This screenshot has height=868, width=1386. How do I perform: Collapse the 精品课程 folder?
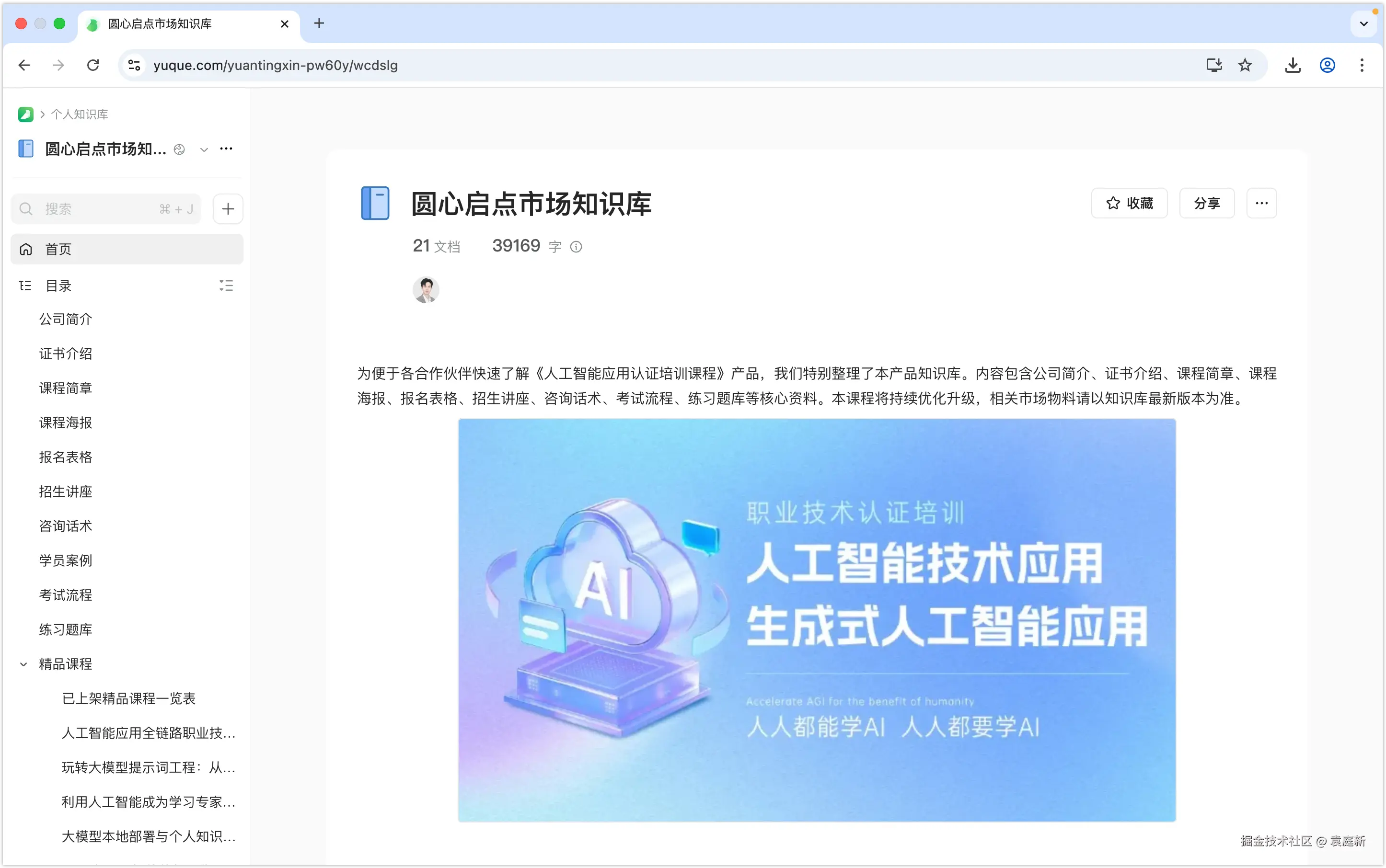tap(23, 664)
